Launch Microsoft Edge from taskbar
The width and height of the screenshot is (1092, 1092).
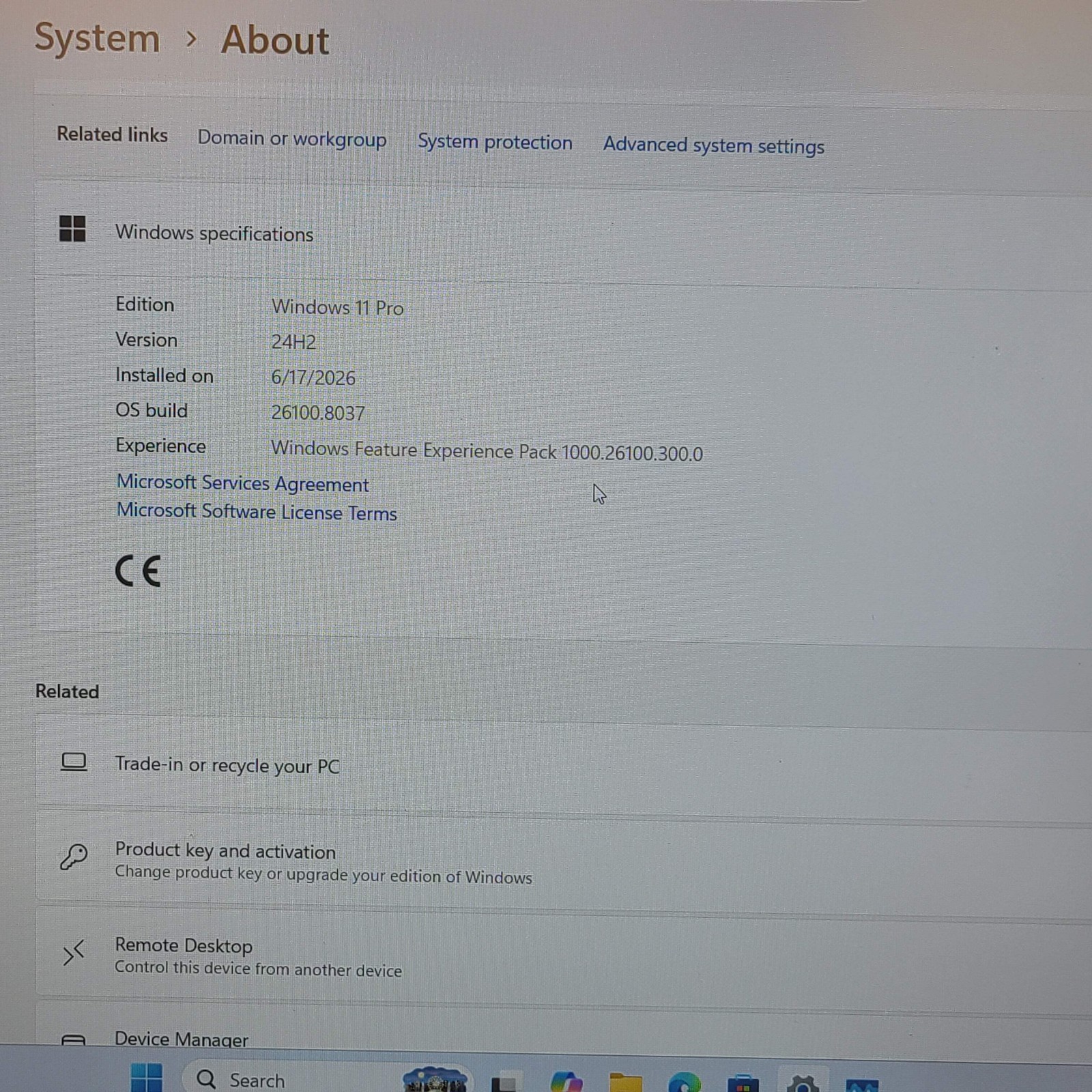[x=684, y=1082]
